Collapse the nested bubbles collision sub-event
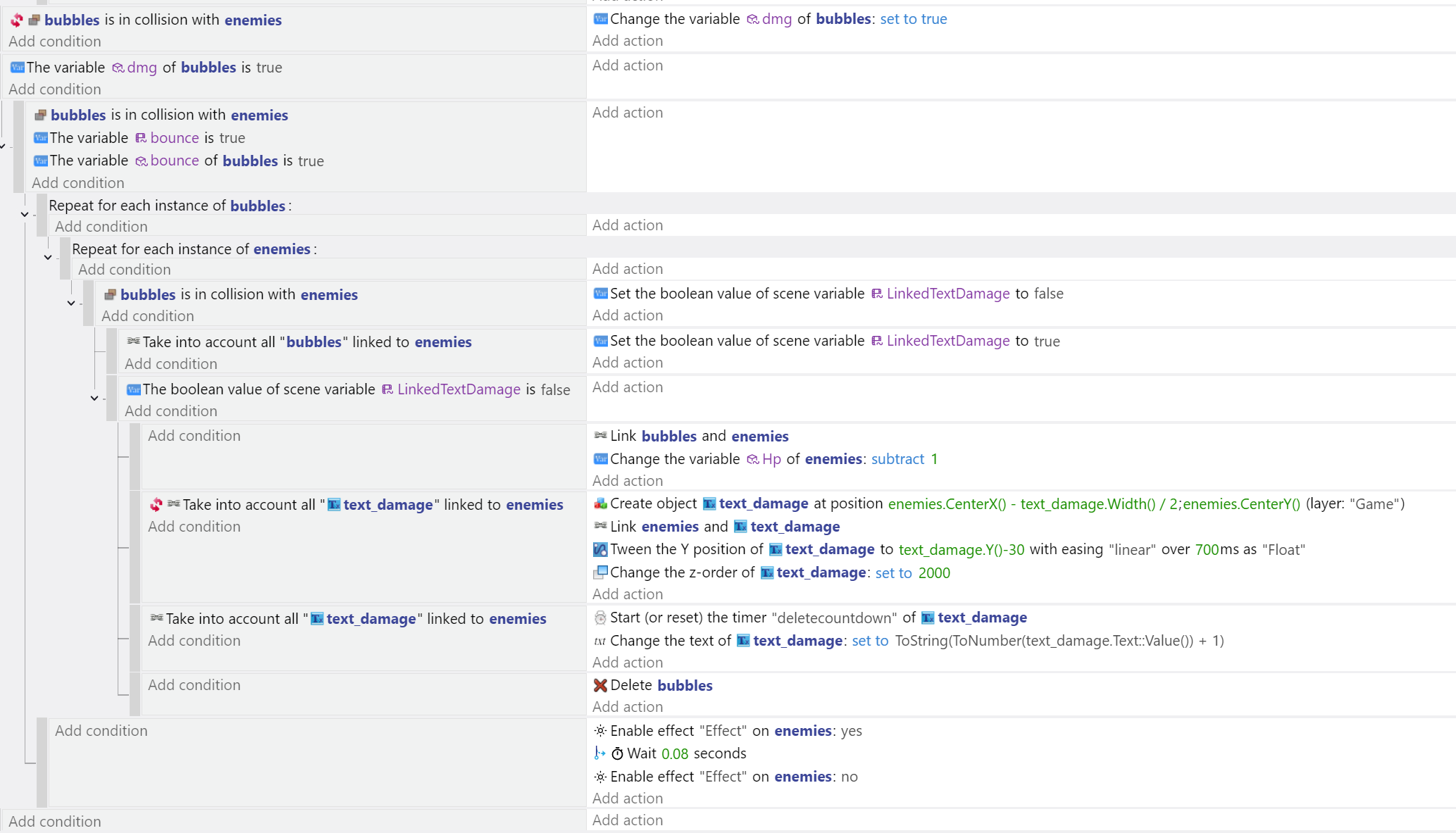 pos(71,303)
